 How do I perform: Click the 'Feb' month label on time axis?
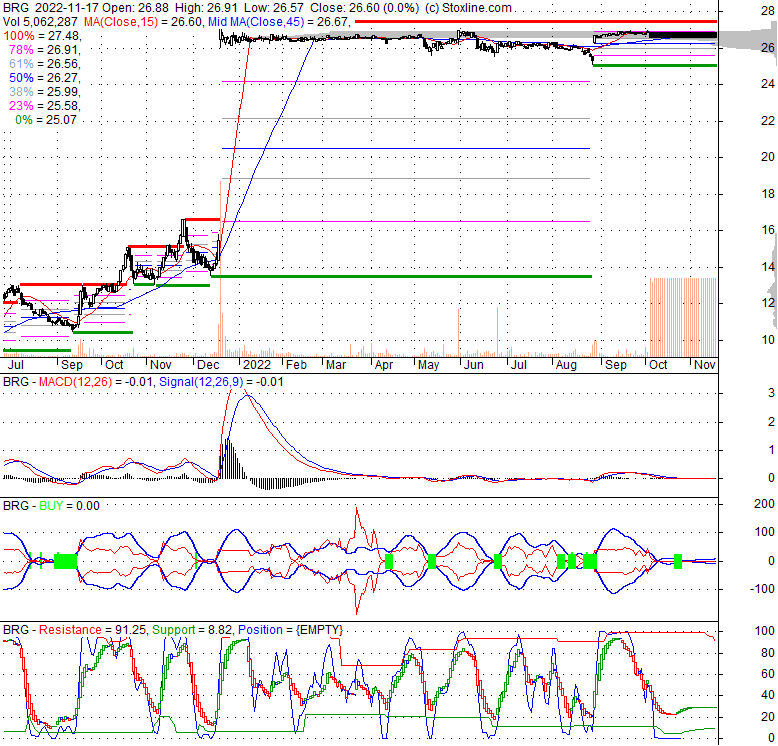coord(297,365)
